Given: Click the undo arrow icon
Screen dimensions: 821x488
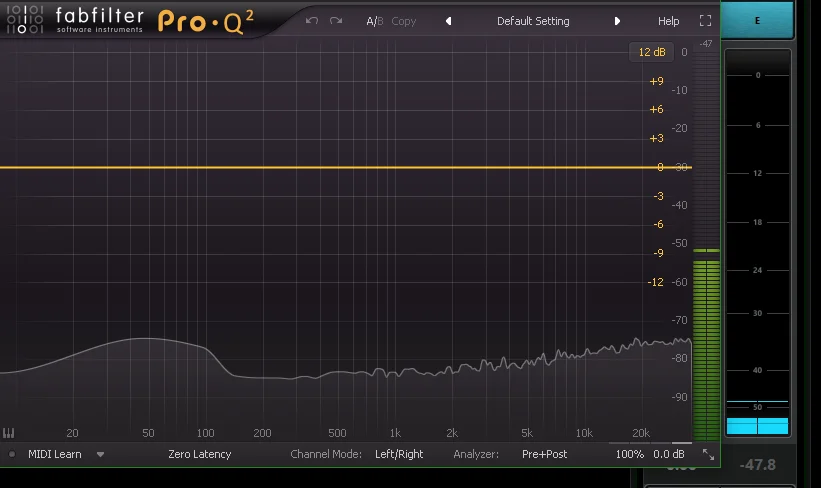Looking at the screenshot, I should [312, 21].
